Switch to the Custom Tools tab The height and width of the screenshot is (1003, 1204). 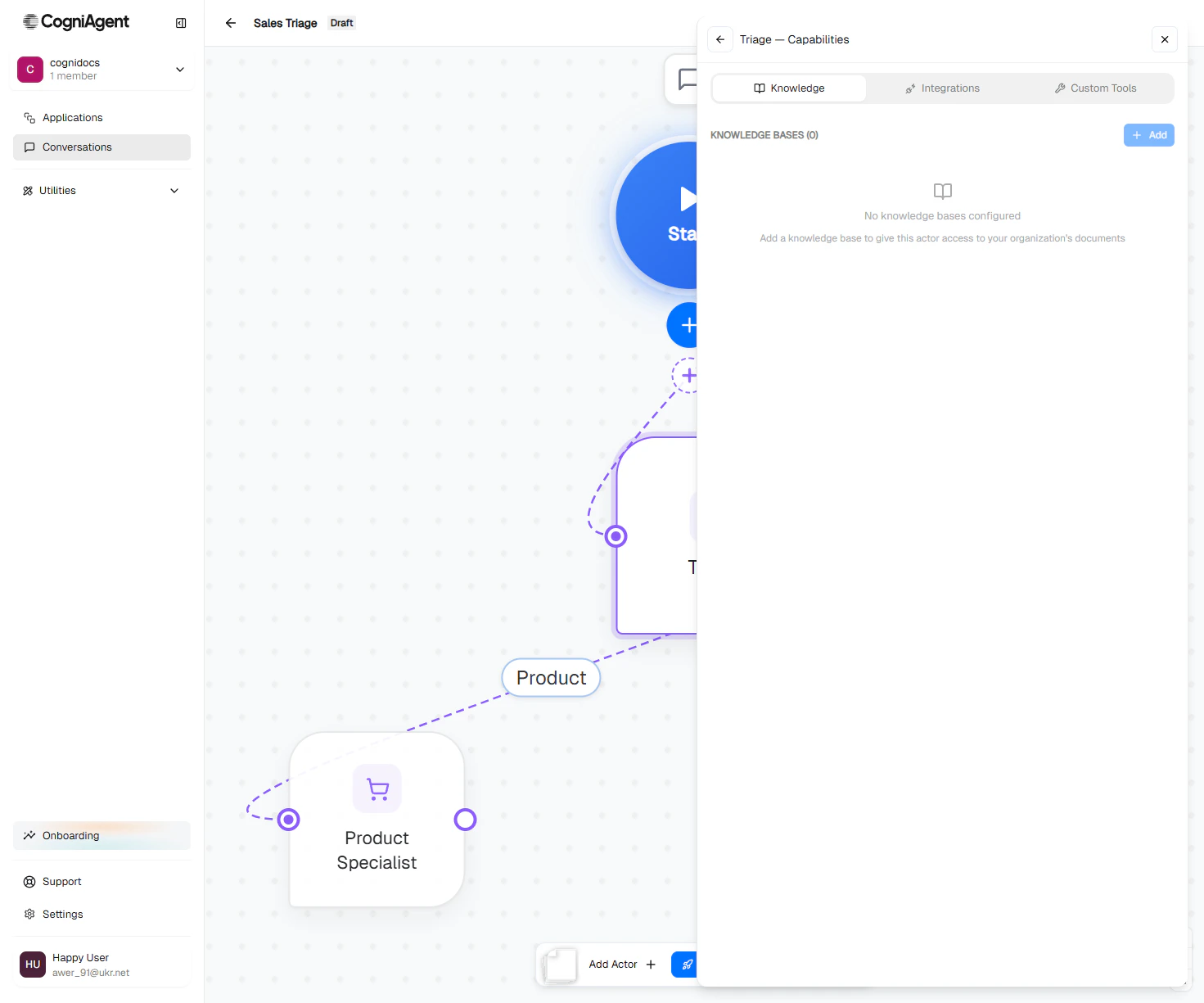pos(1095,88)
